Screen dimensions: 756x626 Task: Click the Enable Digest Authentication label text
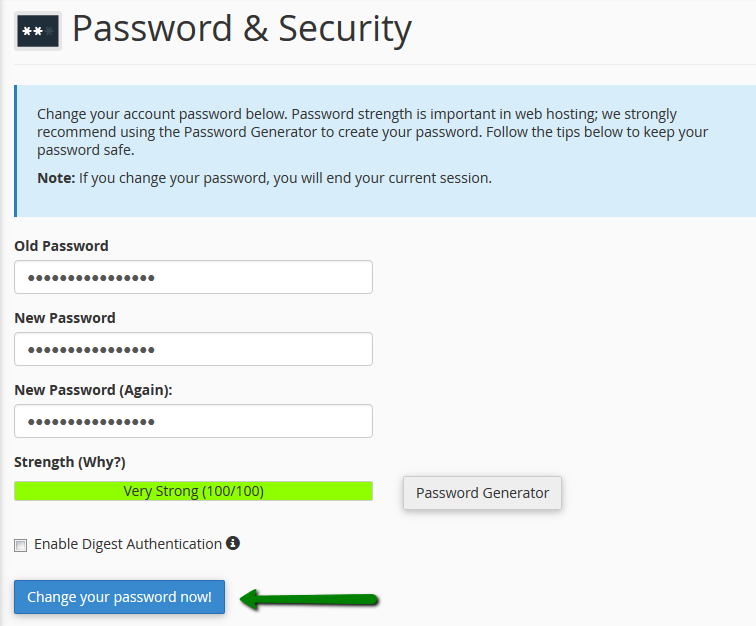click(127, 544)
